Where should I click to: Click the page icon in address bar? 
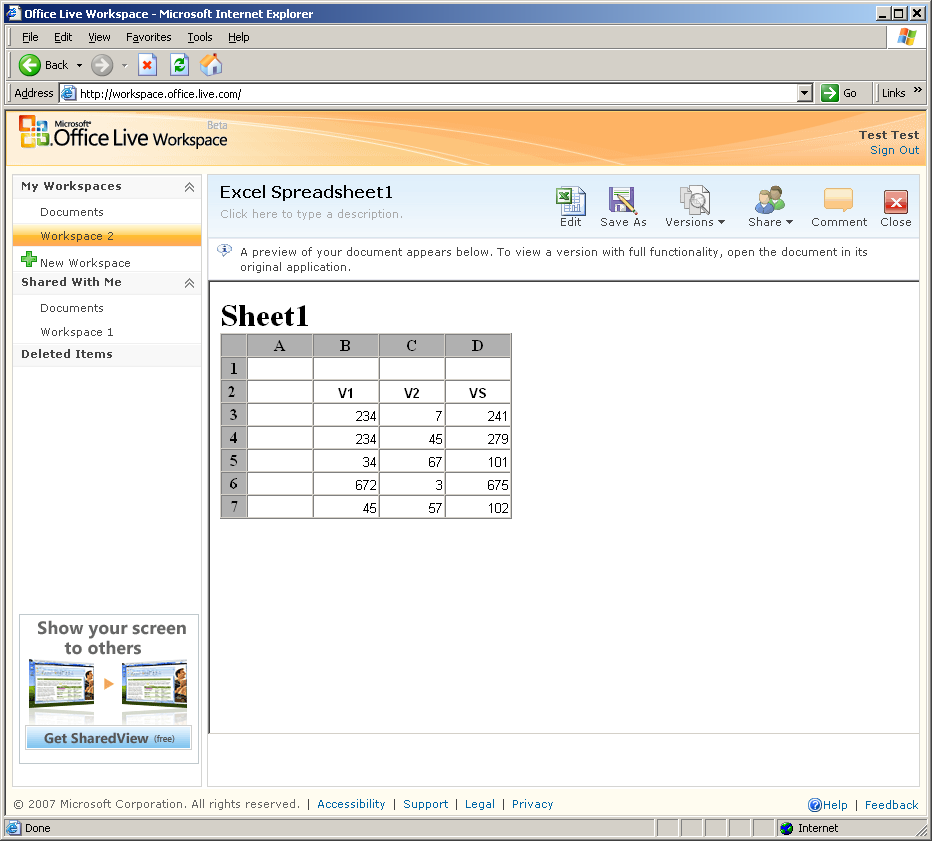(x=69, y=93)
